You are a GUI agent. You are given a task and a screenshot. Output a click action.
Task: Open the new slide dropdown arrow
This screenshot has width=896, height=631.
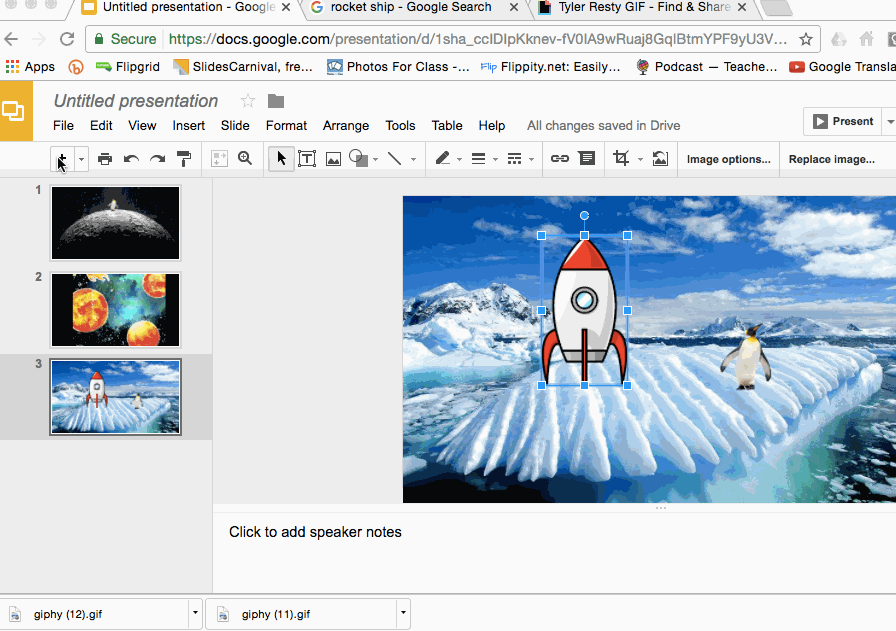(x=82, y=159)
